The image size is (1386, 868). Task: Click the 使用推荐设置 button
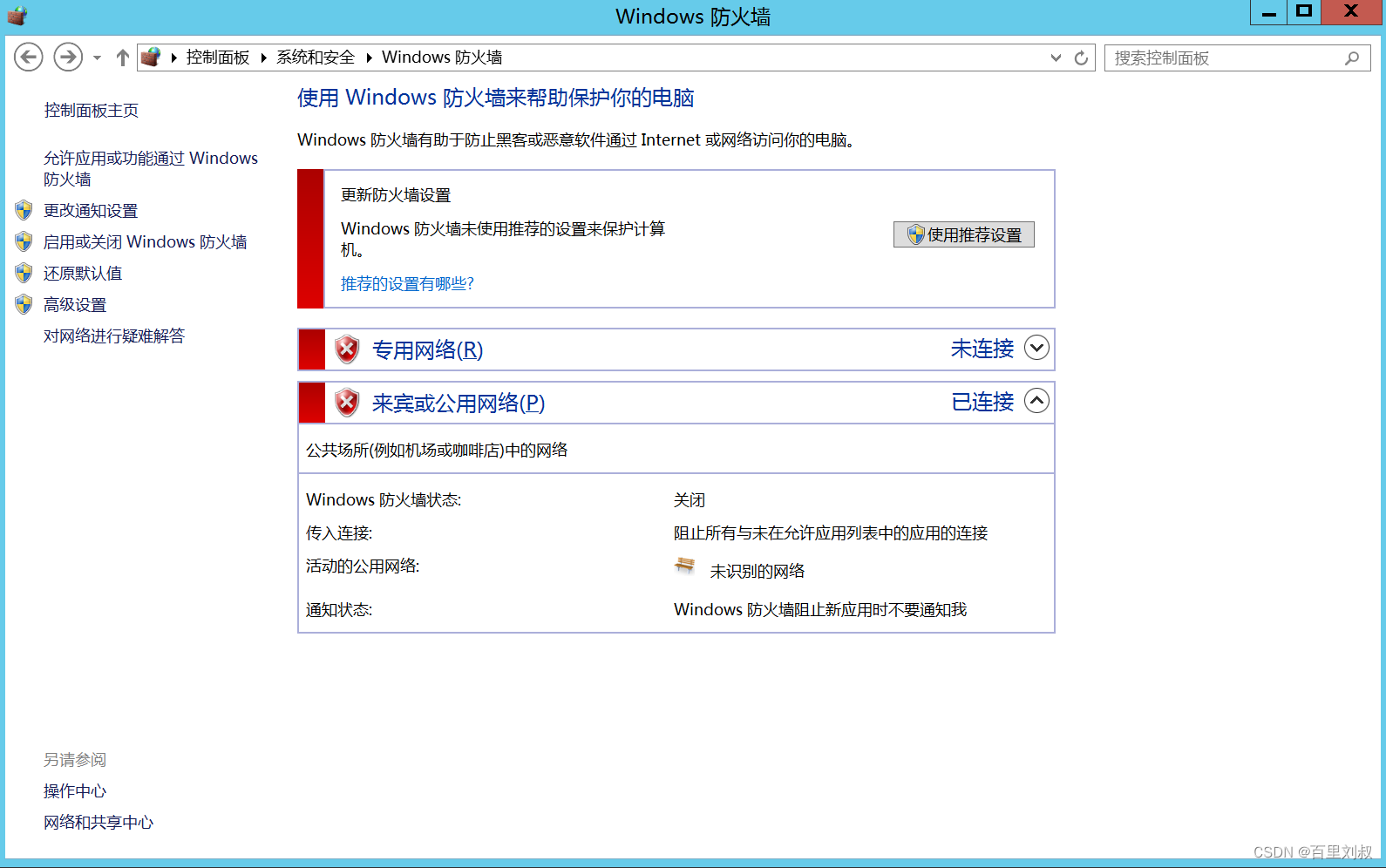[x=964, y=234]
